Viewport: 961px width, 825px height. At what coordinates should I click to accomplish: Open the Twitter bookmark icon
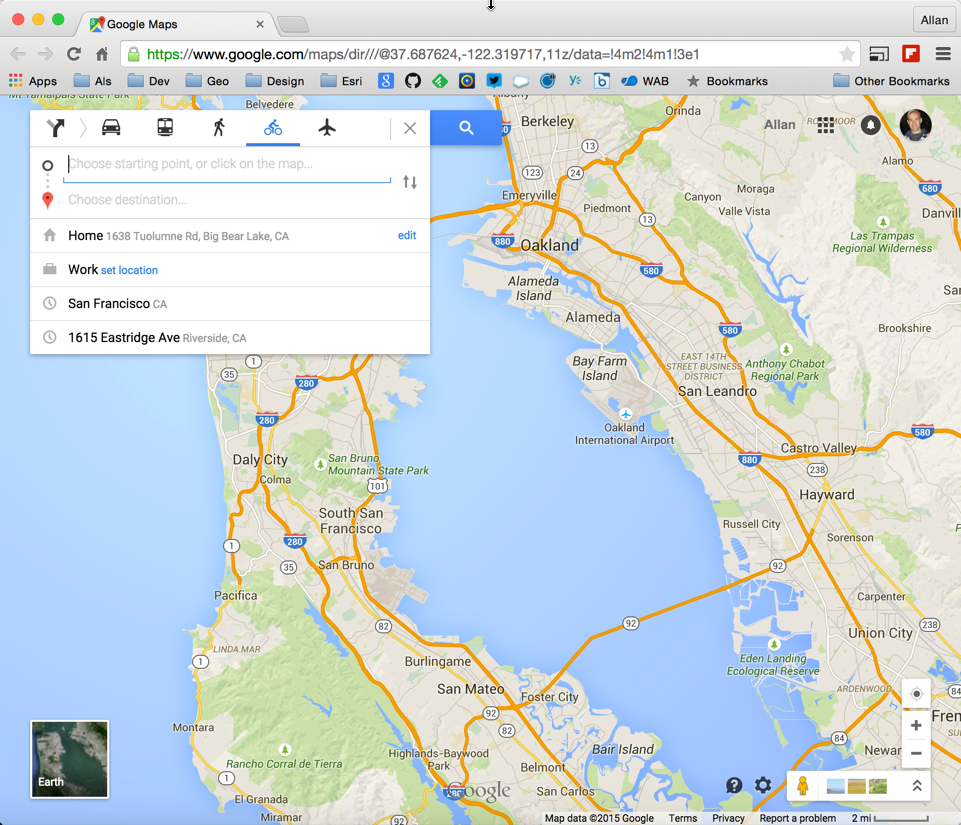tap(494, 81)
